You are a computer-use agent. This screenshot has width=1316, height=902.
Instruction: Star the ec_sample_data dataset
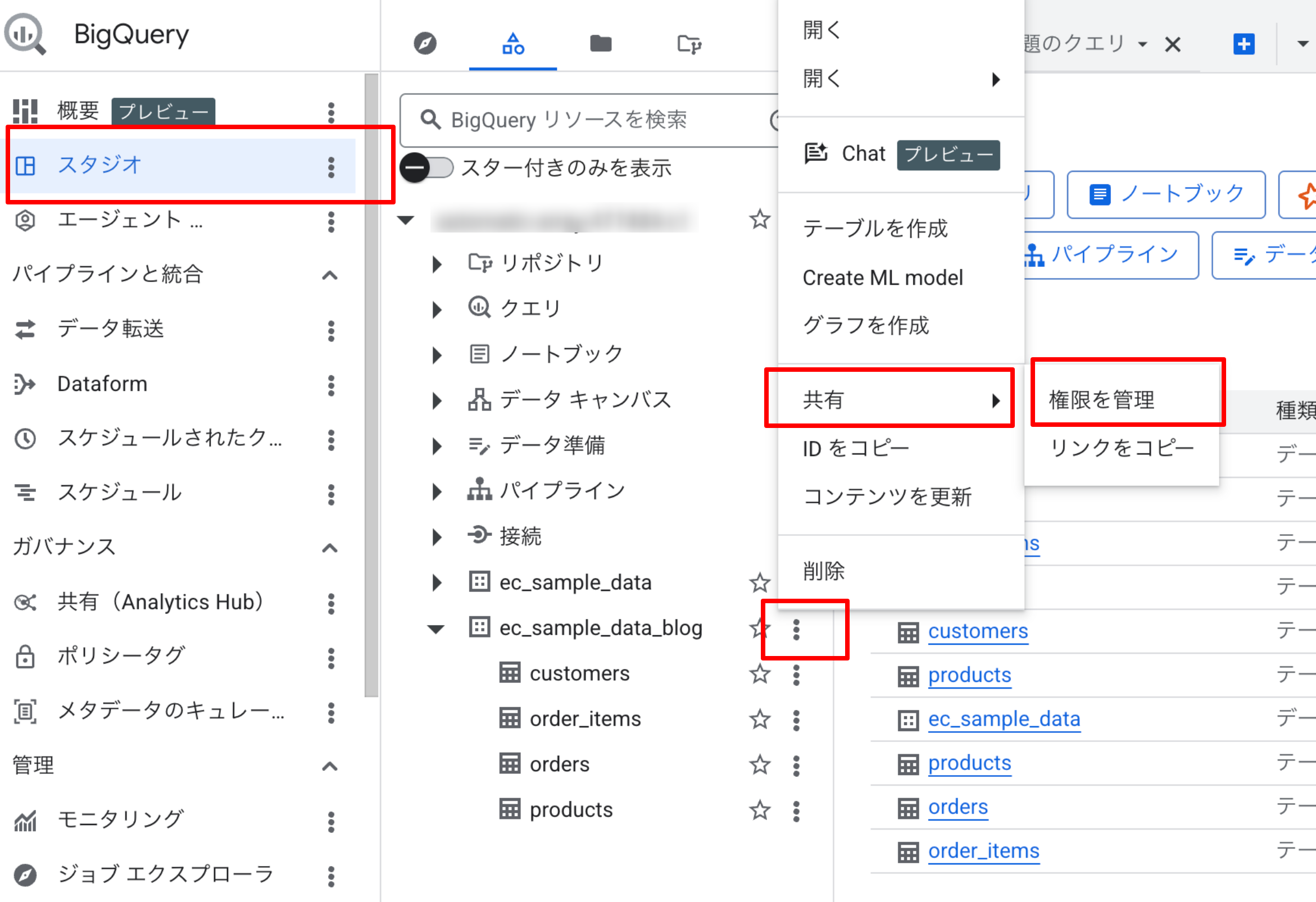[x=759, y=582]
